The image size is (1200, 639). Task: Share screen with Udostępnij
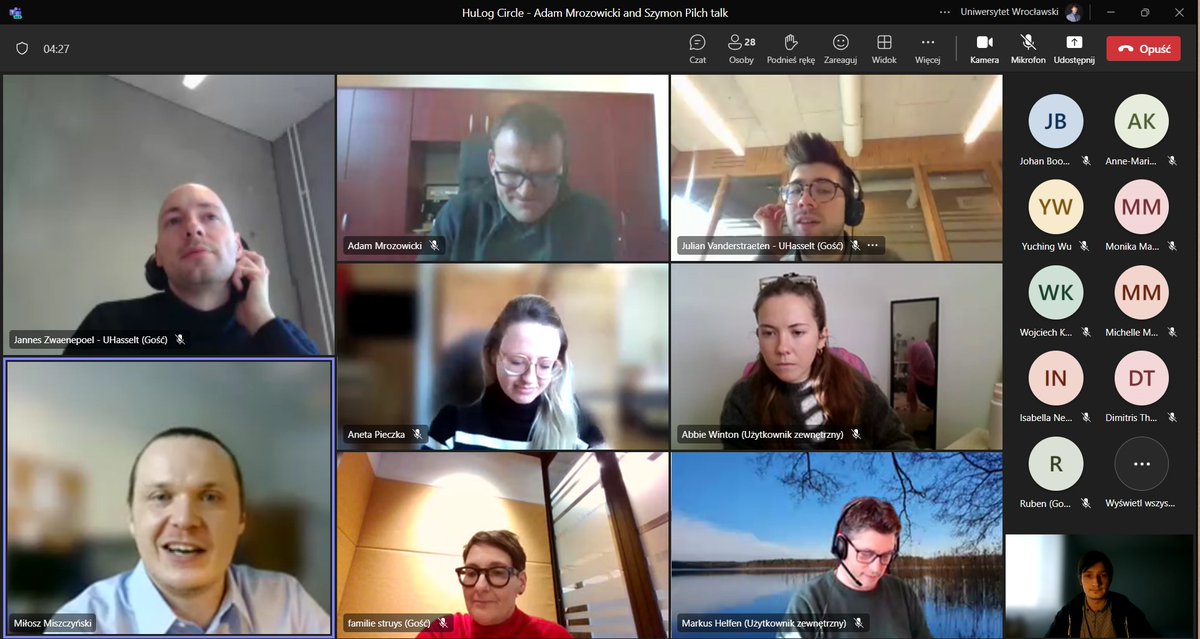click(x=1074, y=48)
